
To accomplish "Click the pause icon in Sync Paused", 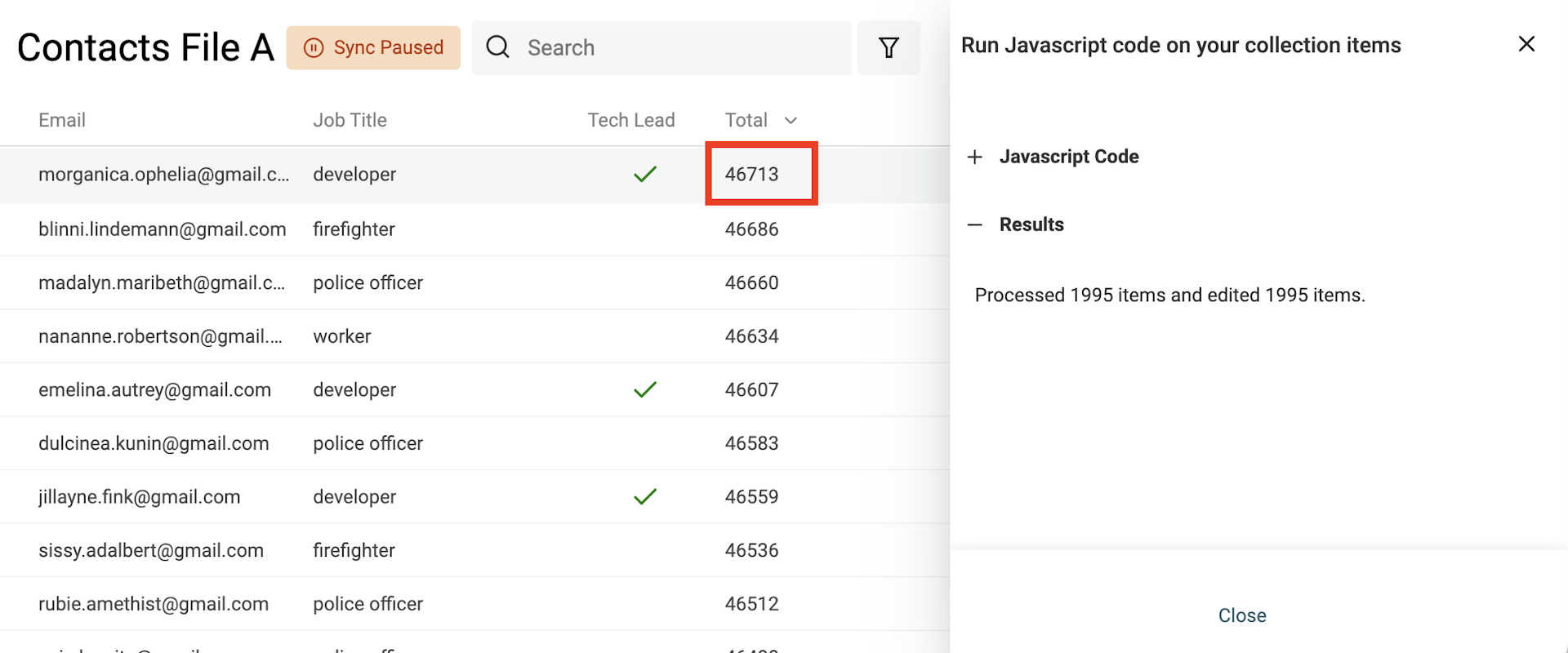I will tap(314, 48).
